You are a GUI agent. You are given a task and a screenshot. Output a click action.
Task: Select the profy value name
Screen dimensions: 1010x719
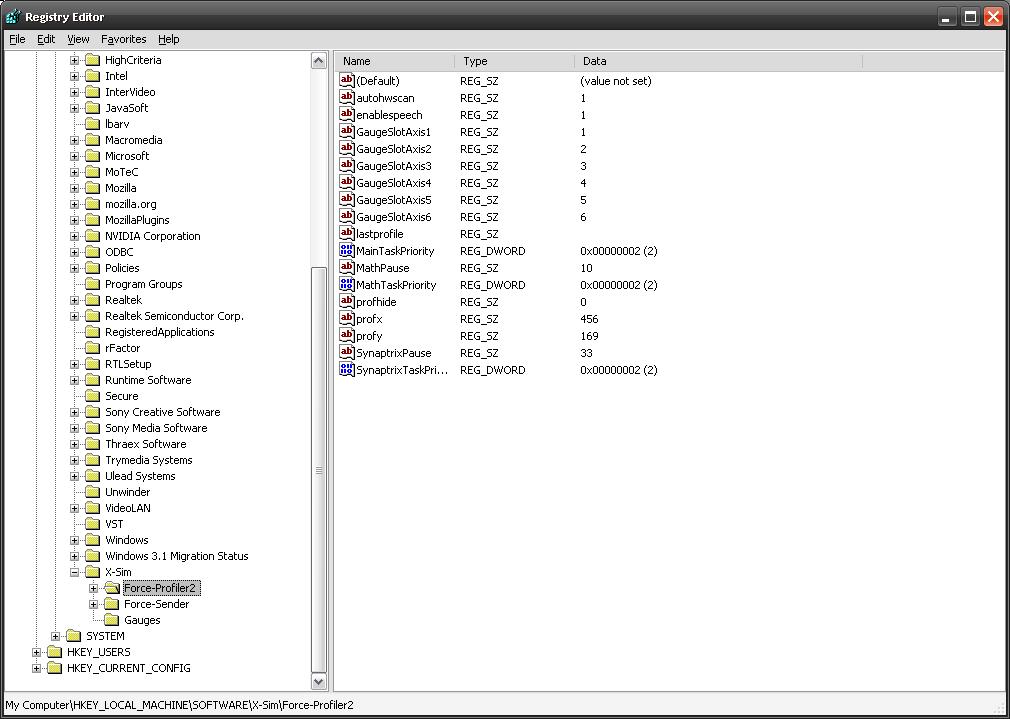[369, 336]
